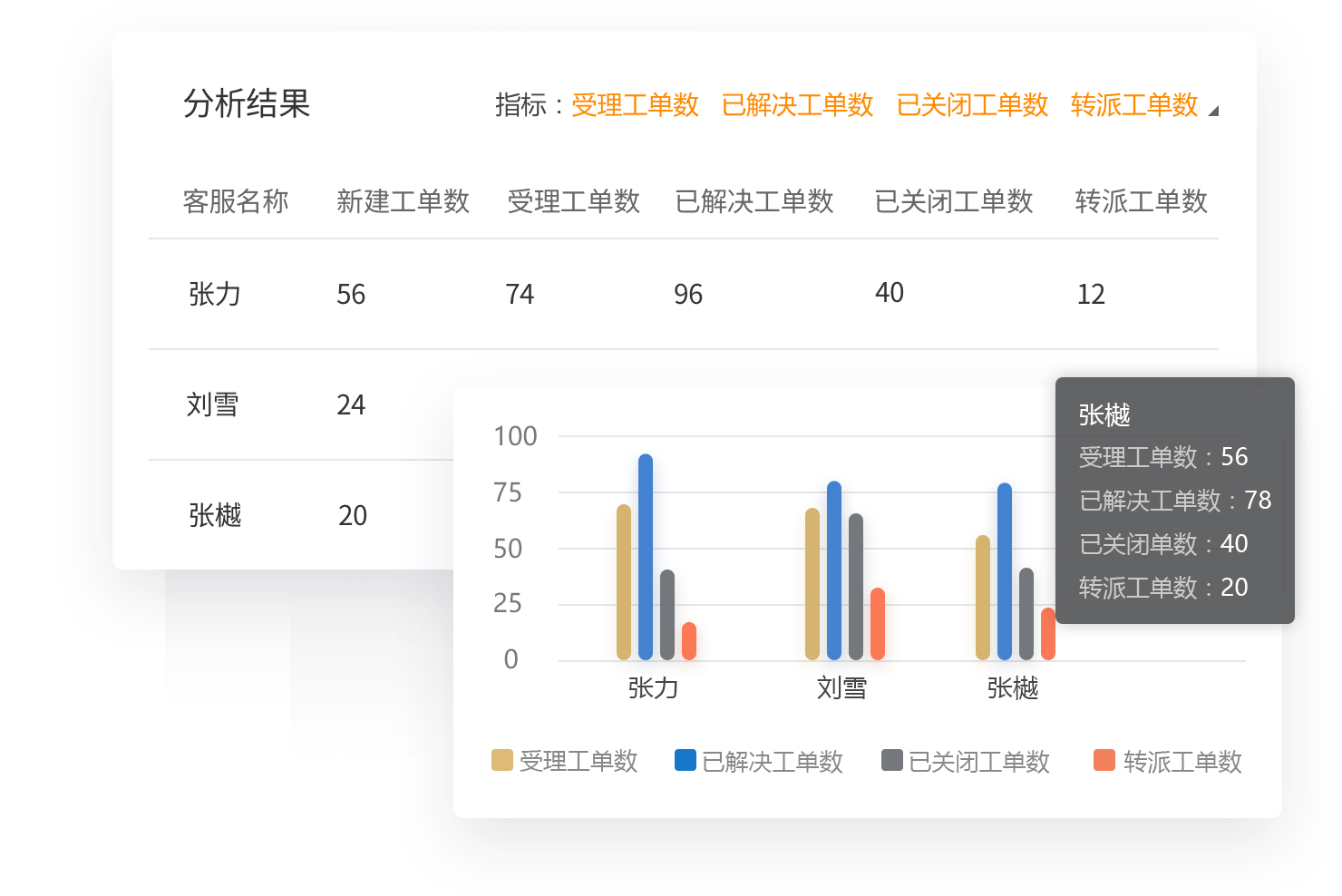
Task: Click 刘雪's tan 受理 bar
Action: [812, 584]
